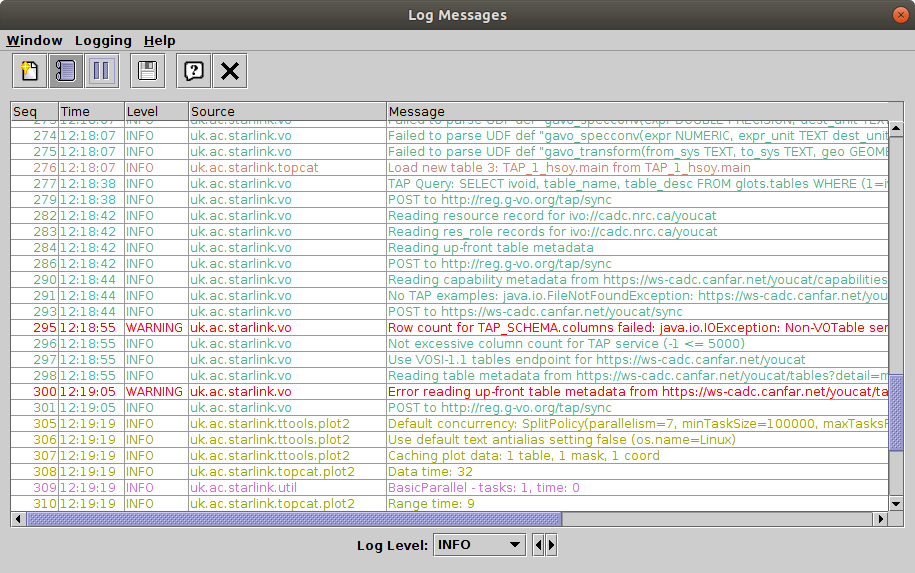The image size is (915, 573).
Task: Toggle the scroll-lock notebook icon
Action: coord(65,71)
